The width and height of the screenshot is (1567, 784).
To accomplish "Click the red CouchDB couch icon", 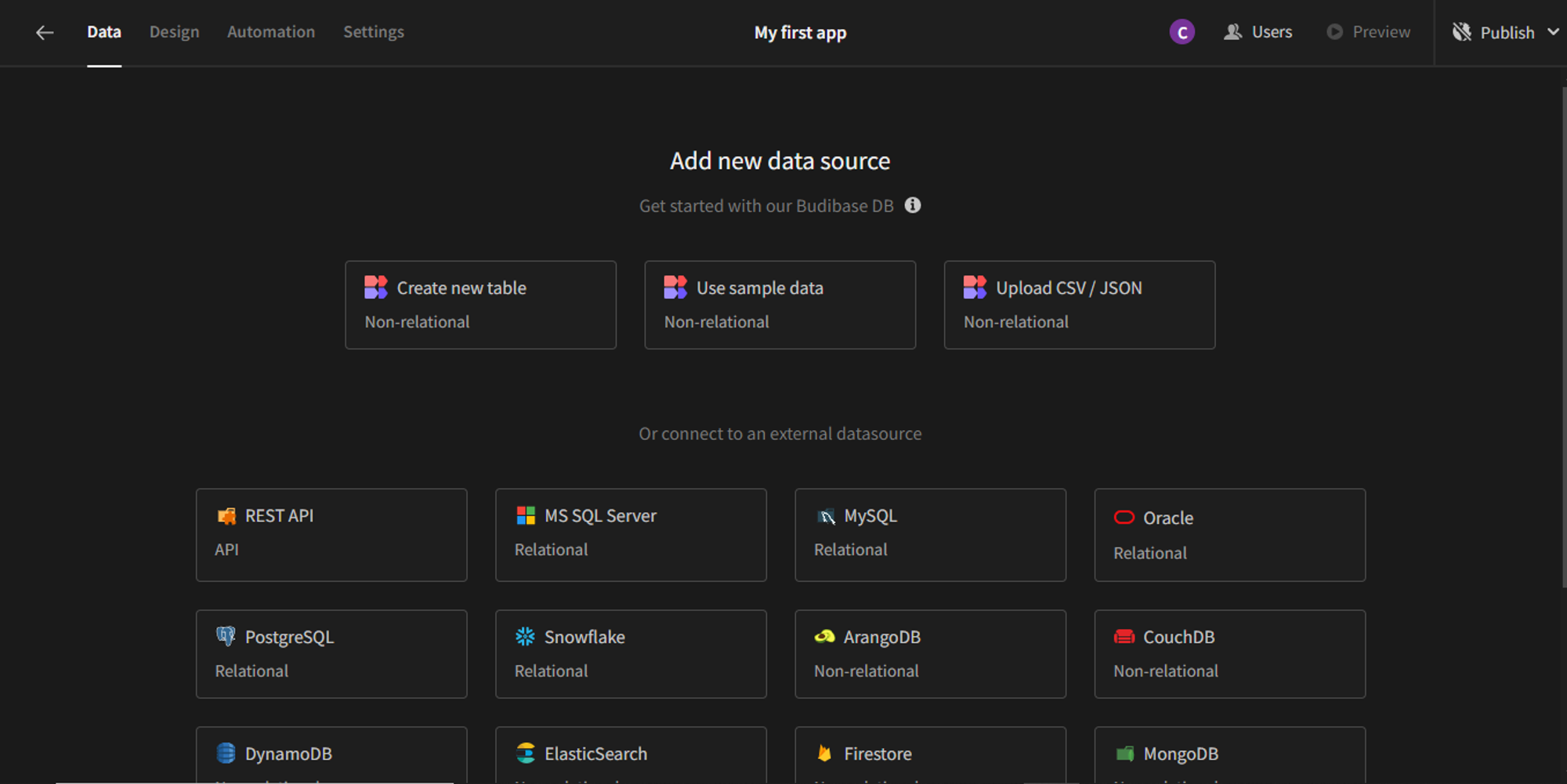I will click(x=1124, y=636).
